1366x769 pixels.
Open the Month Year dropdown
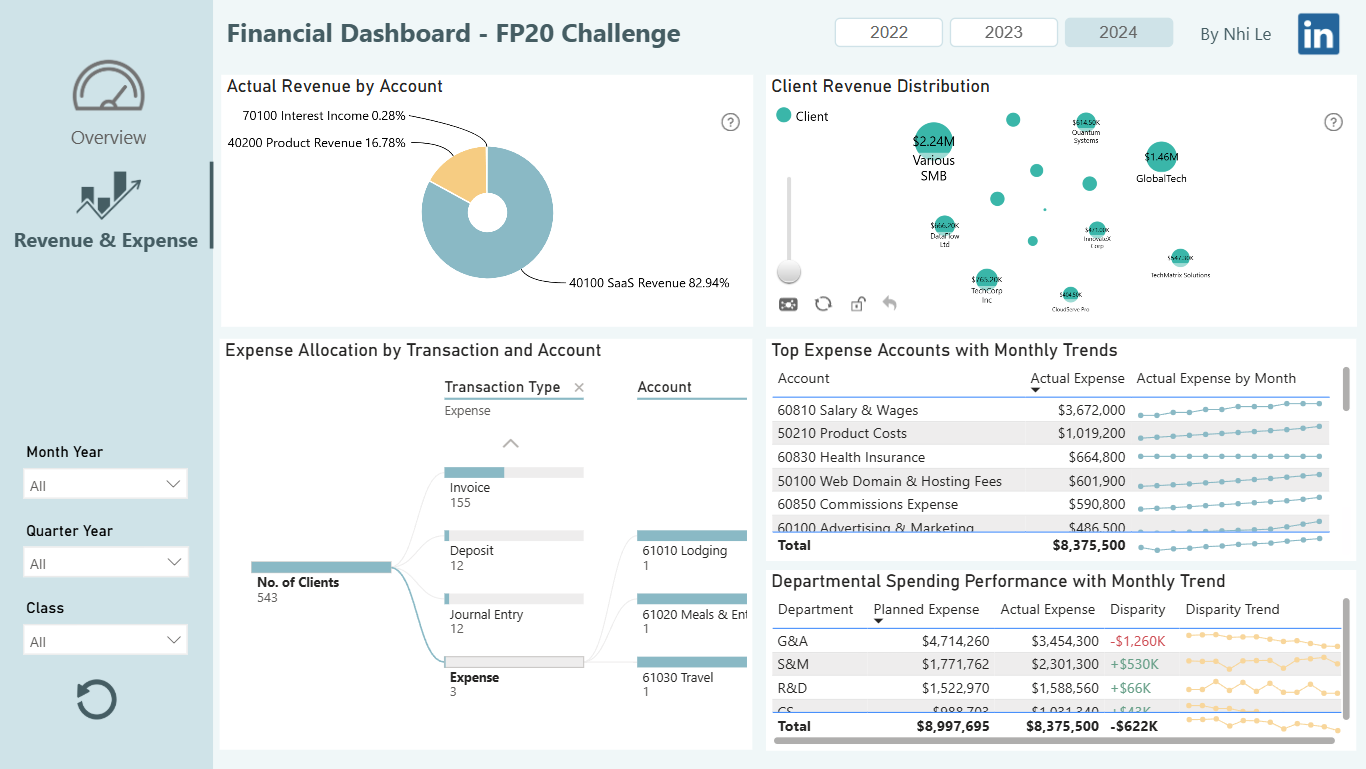tap(105, 485)
